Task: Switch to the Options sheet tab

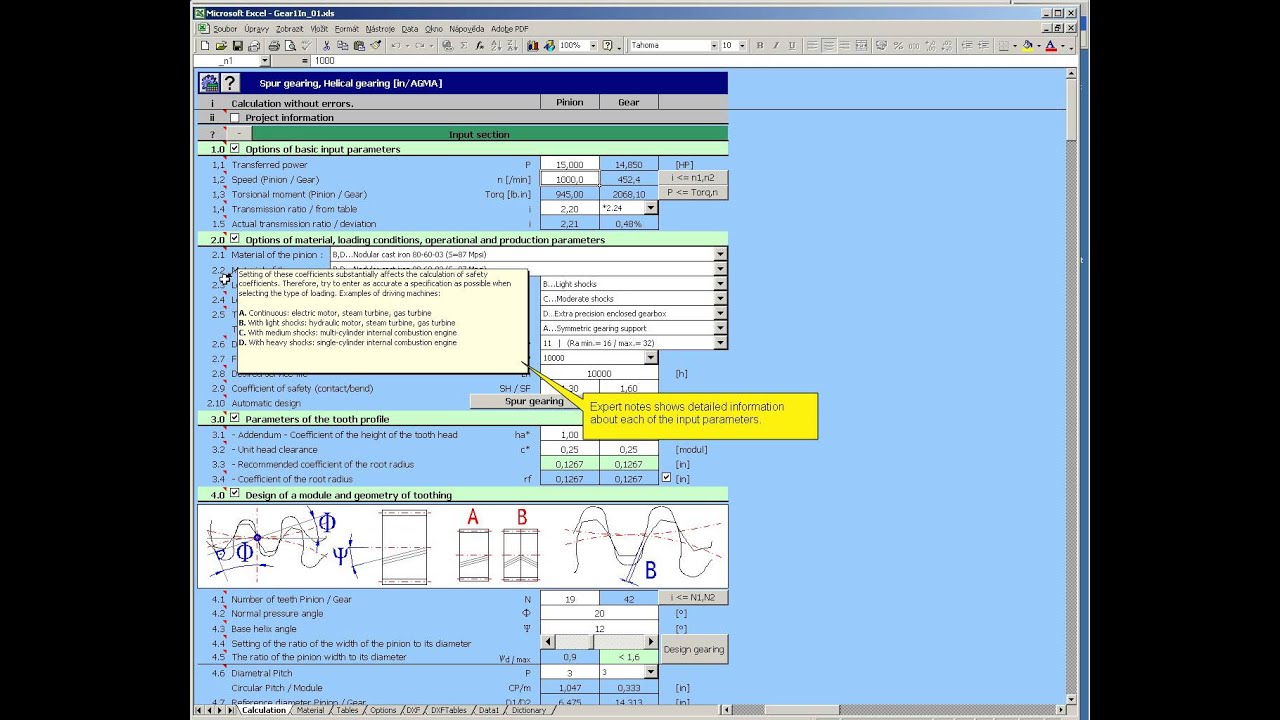Action: (383, 710)
